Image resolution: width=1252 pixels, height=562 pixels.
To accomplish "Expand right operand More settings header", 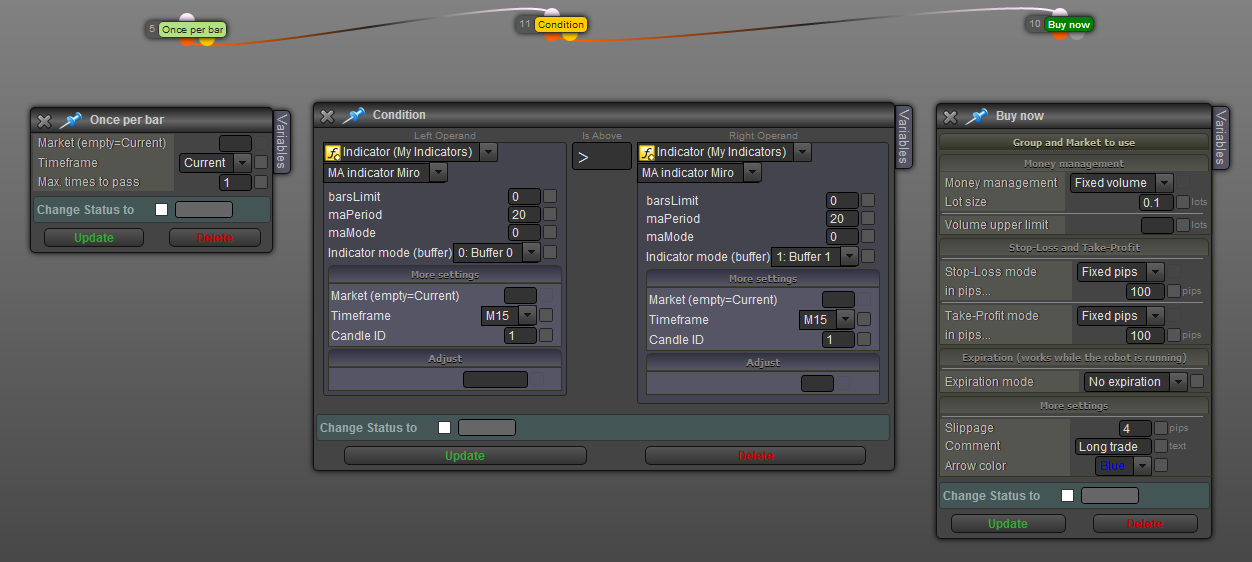I will click(763, 279).
